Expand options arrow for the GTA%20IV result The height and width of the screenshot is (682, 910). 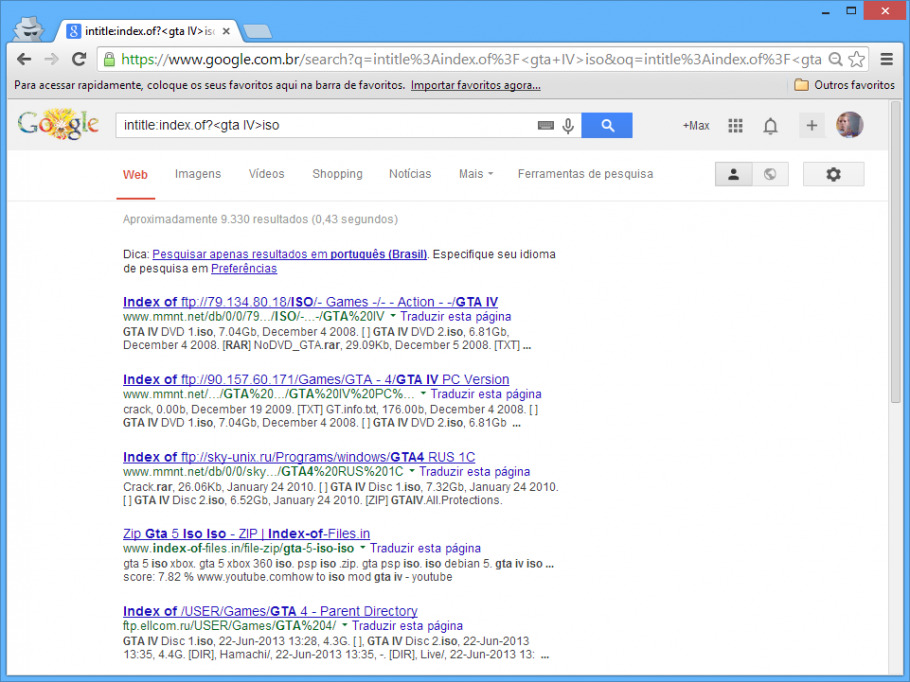[393, 316]
